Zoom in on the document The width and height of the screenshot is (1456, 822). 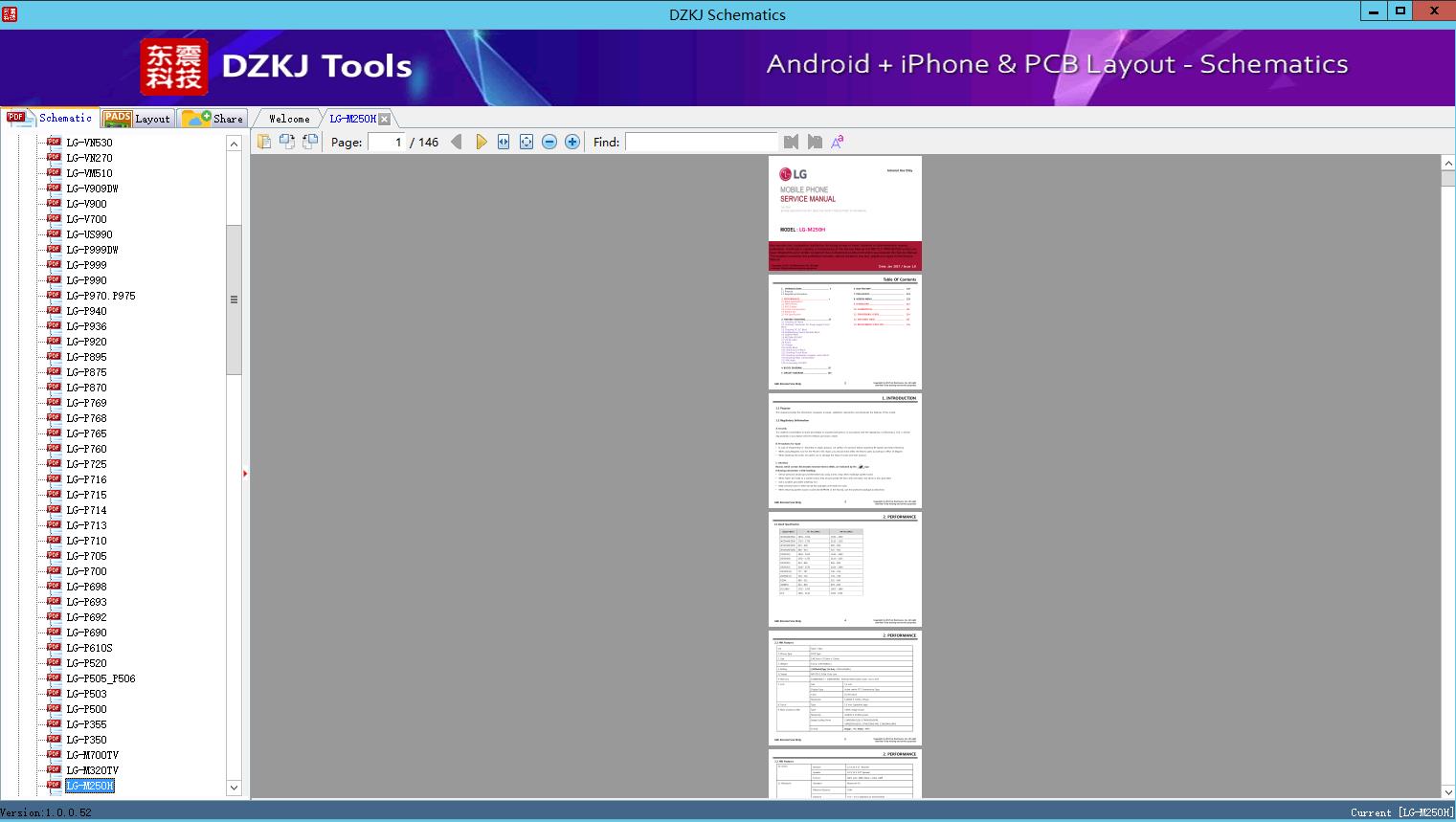[x=572, y=142]
